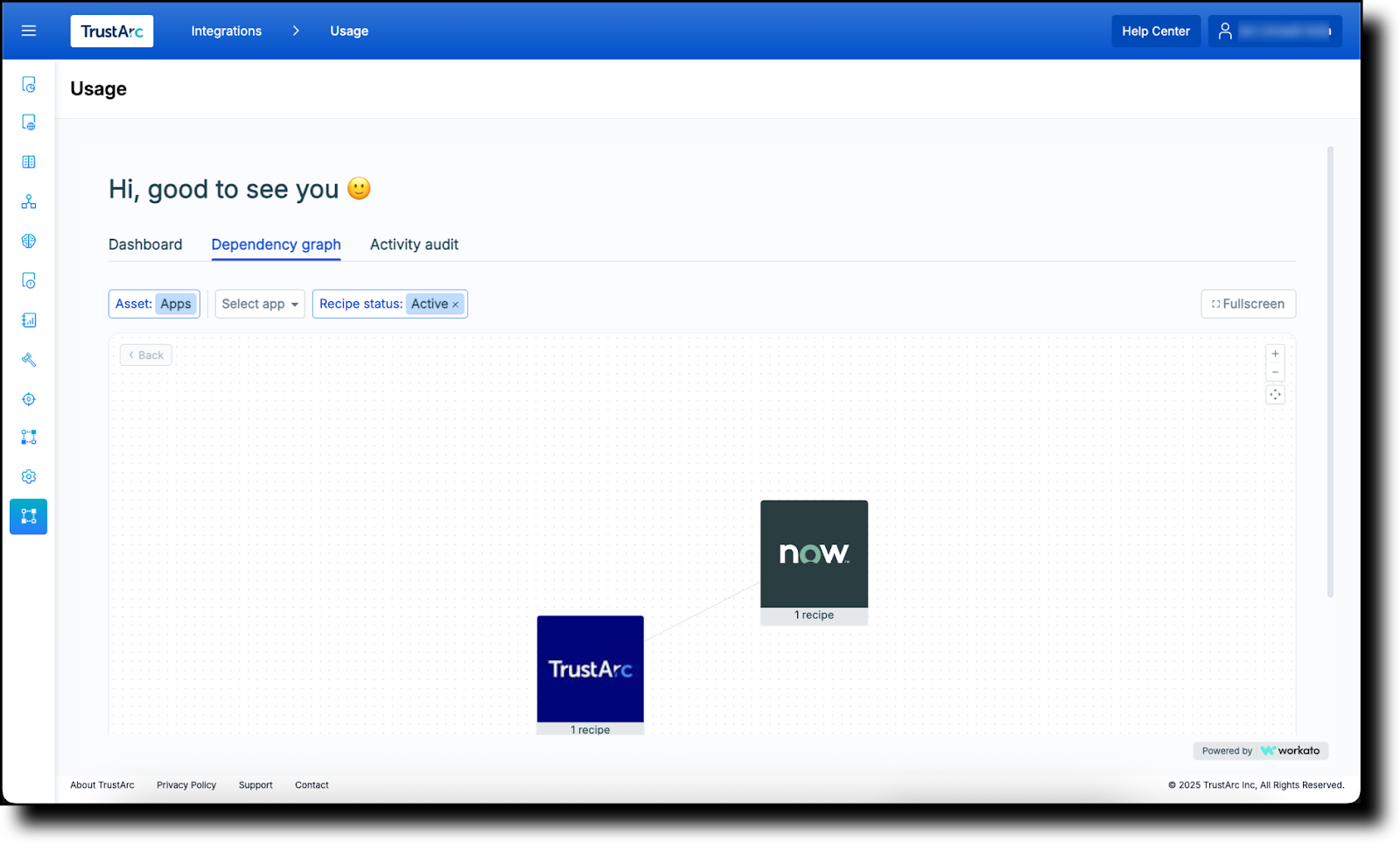1400x843 pixels.
Task: Open the Asset: Apps filter dropdown
Action: click(154, 304)
